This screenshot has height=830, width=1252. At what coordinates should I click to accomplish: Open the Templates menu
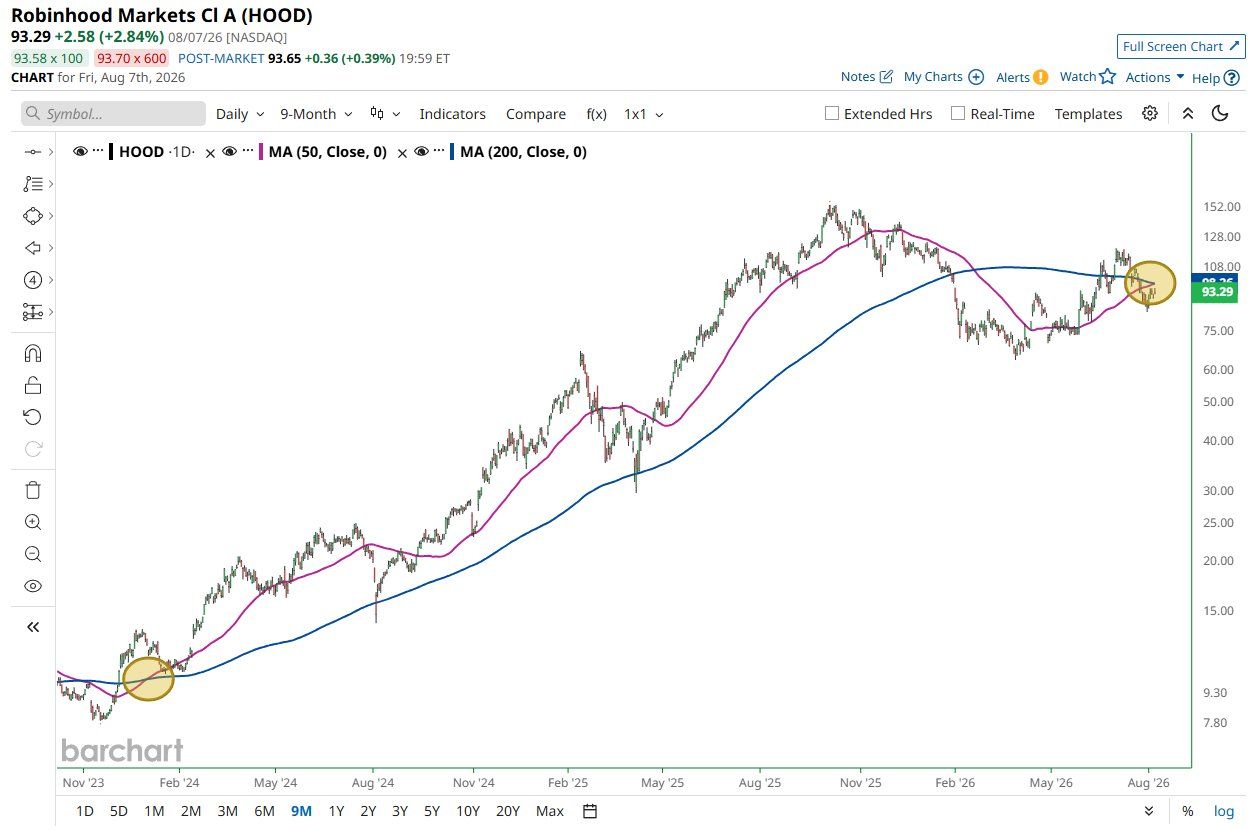[x=1088, y=114]
